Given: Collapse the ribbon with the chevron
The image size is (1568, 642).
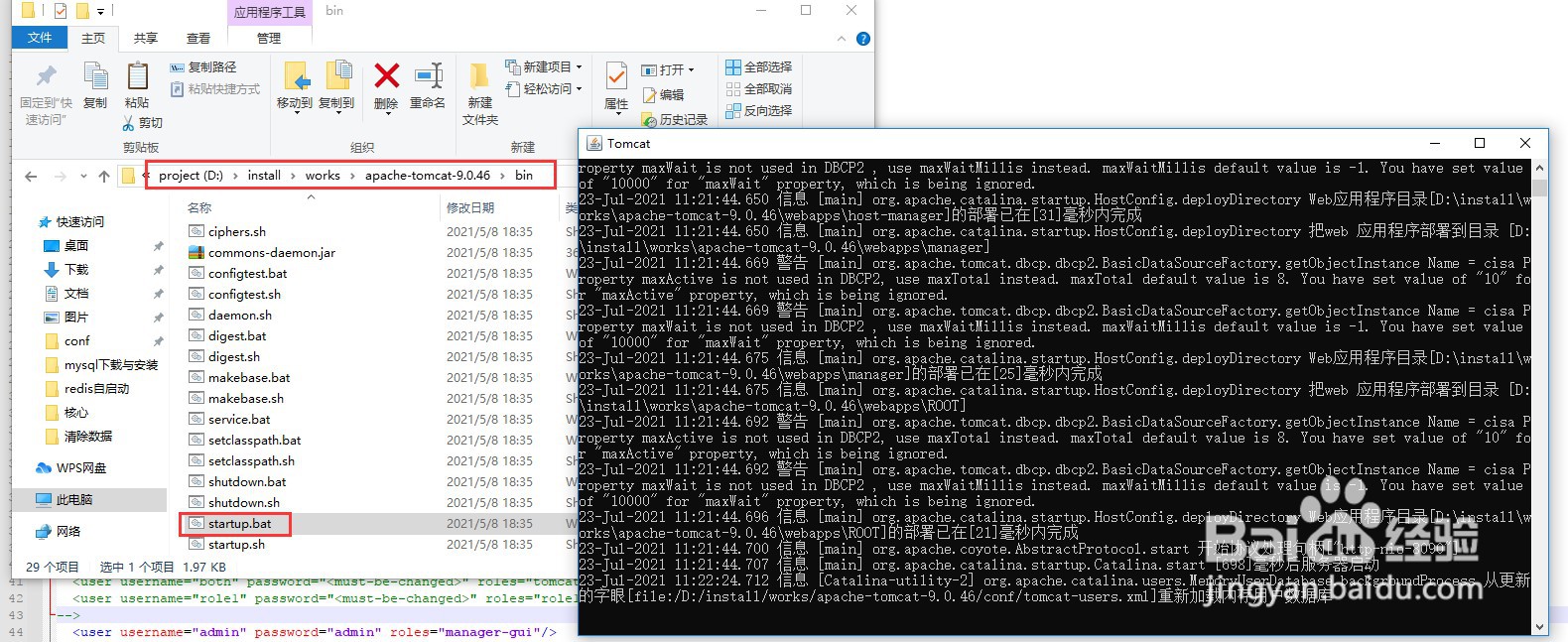Looking at the screenshot, I should pyautogui.click(x=842, y=39).
